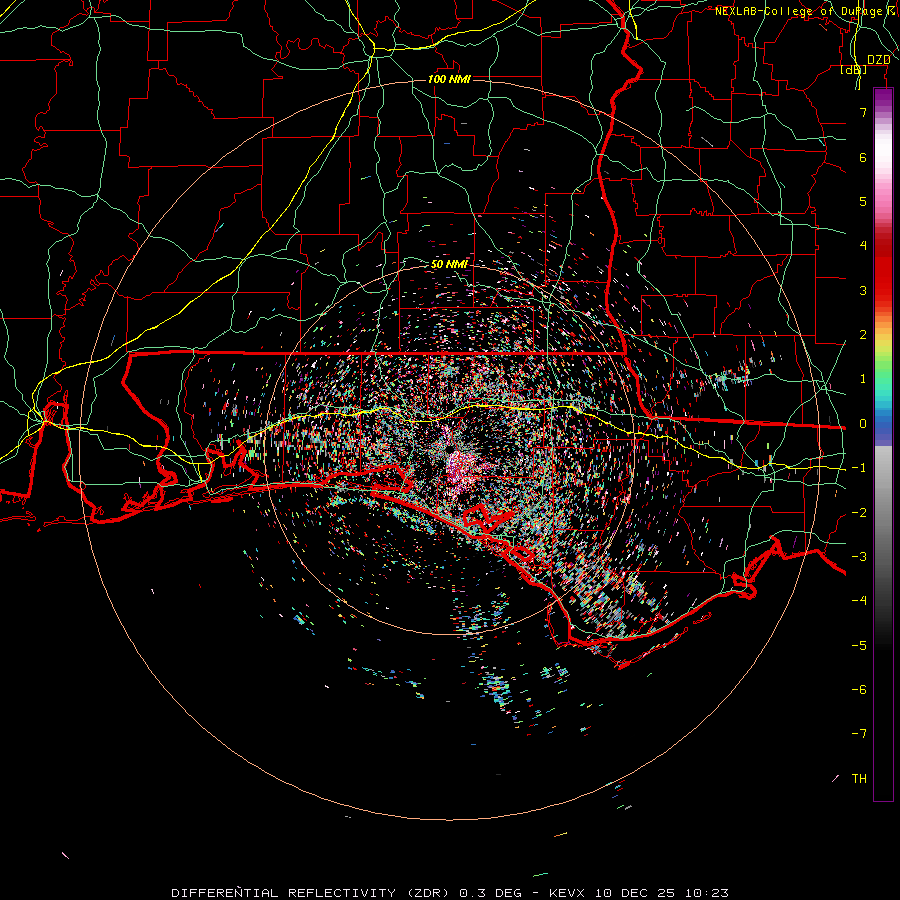Click the 10 DEC 25 10:23 timestamp
The width and height of the screenshot is (900, 900).
tap(662, 893)
